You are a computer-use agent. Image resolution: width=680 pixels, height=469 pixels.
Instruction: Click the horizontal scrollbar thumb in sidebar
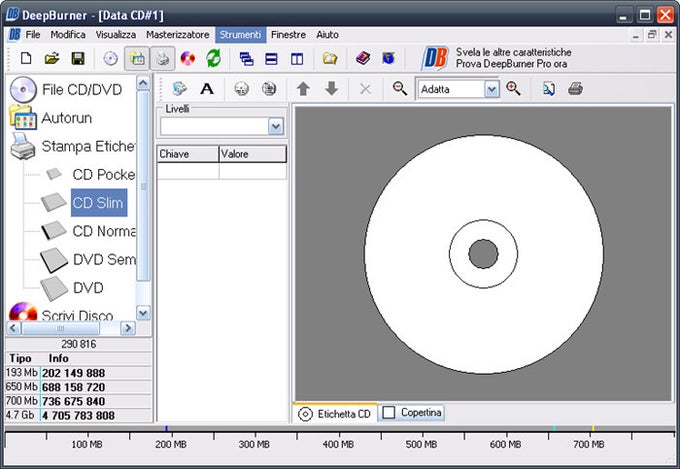click(x=61, y=328)
